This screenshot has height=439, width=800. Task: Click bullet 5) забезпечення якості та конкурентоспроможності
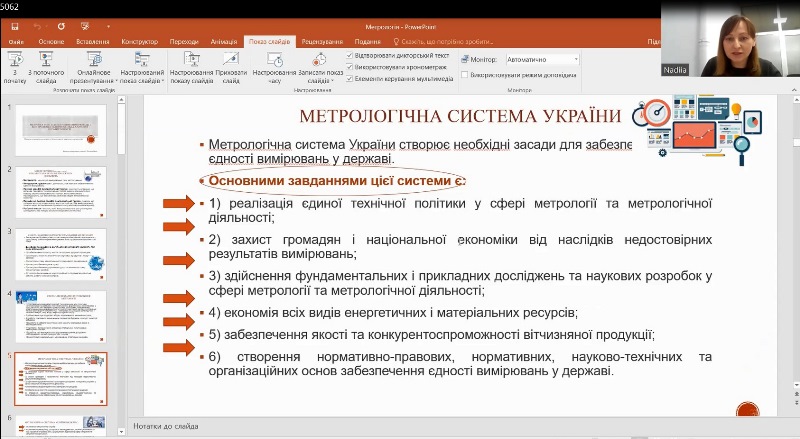[x=432, y=335]
